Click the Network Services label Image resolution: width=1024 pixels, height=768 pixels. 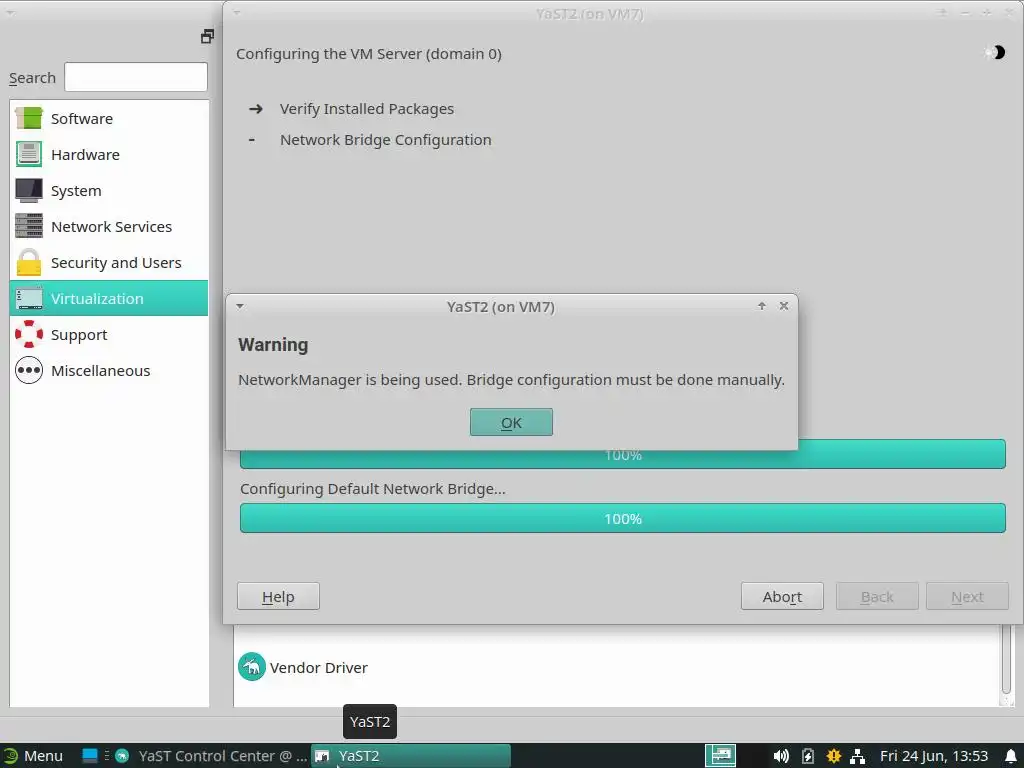[111, 226]
